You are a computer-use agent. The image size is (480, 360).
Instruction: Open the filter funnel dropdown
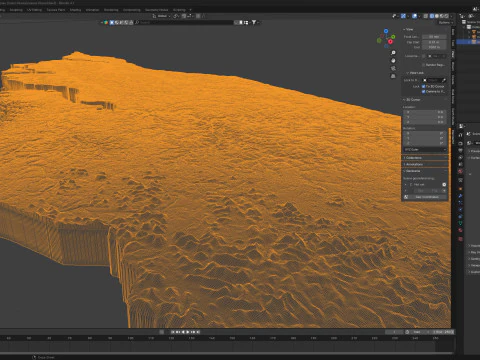(255, 22)
